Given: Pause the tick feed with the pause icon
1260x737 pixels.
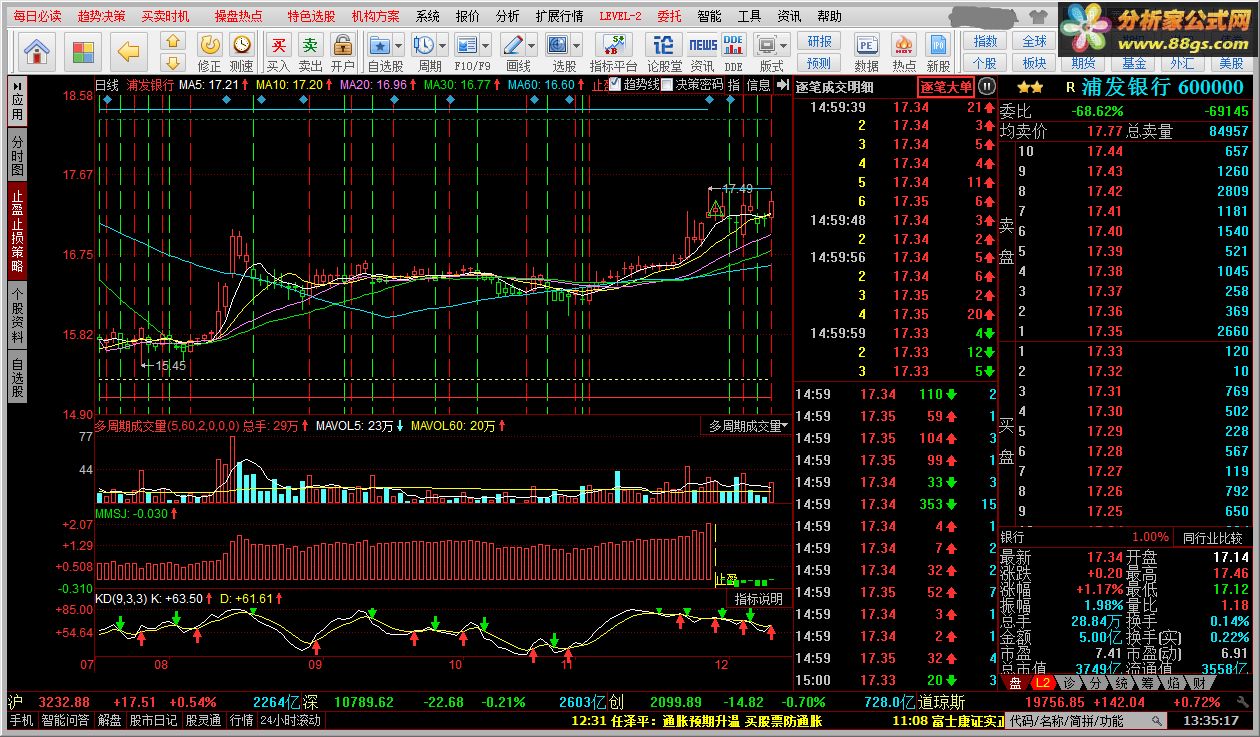Looking at the screenshot, I should click(x=987, y=87).
